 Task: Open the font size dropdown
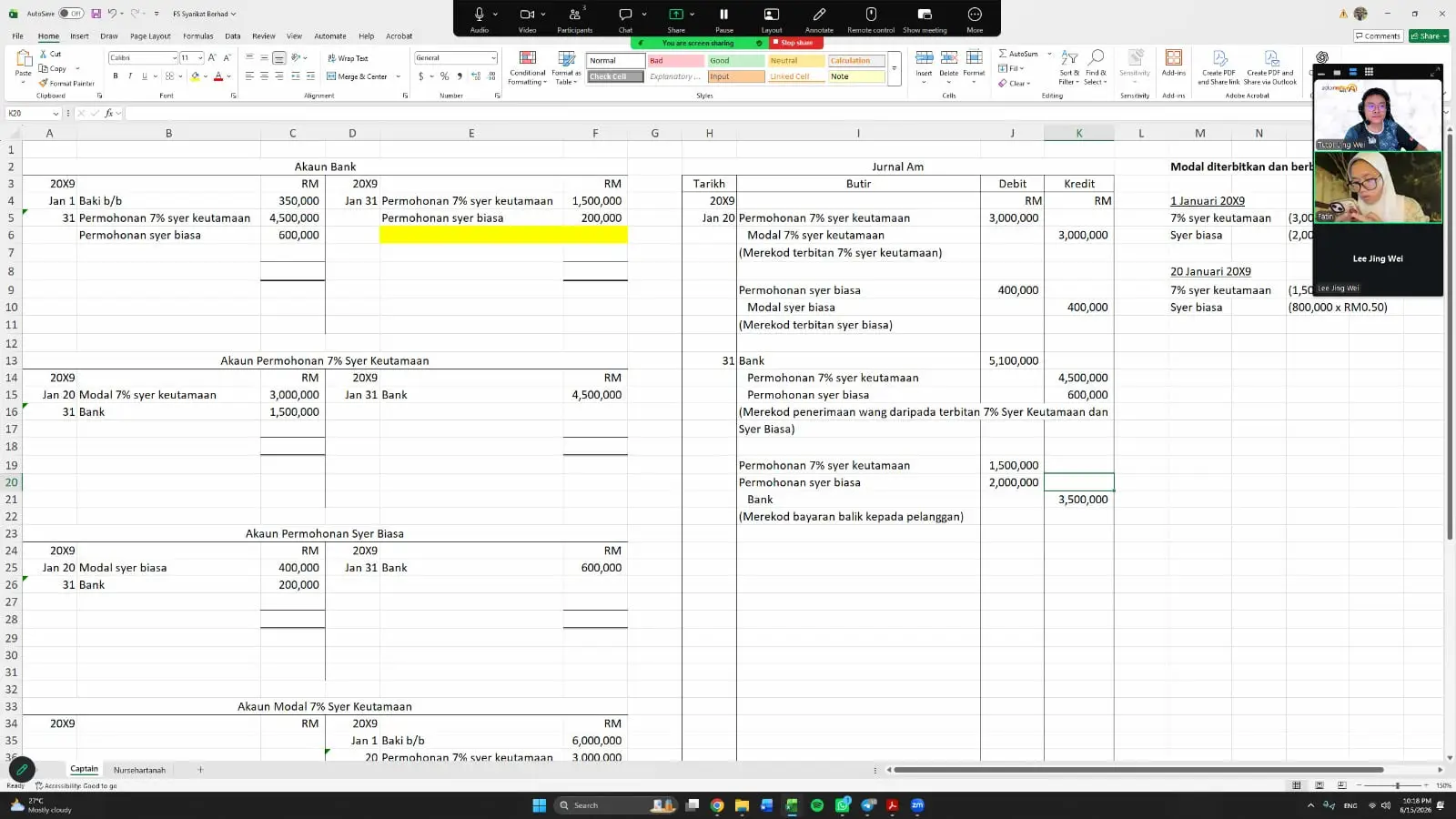click(x=199, y=58)
